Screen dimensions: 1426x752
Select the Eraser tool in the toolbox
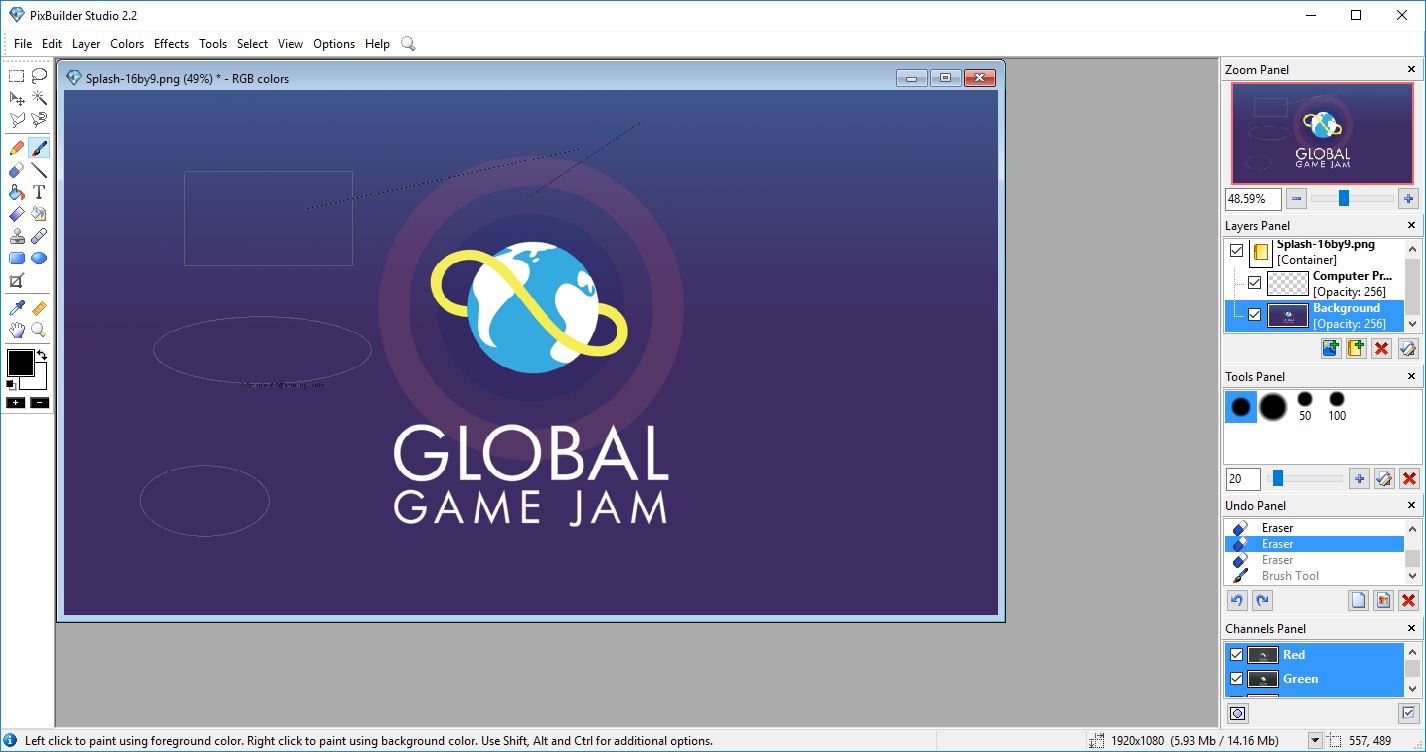[17, 170]
